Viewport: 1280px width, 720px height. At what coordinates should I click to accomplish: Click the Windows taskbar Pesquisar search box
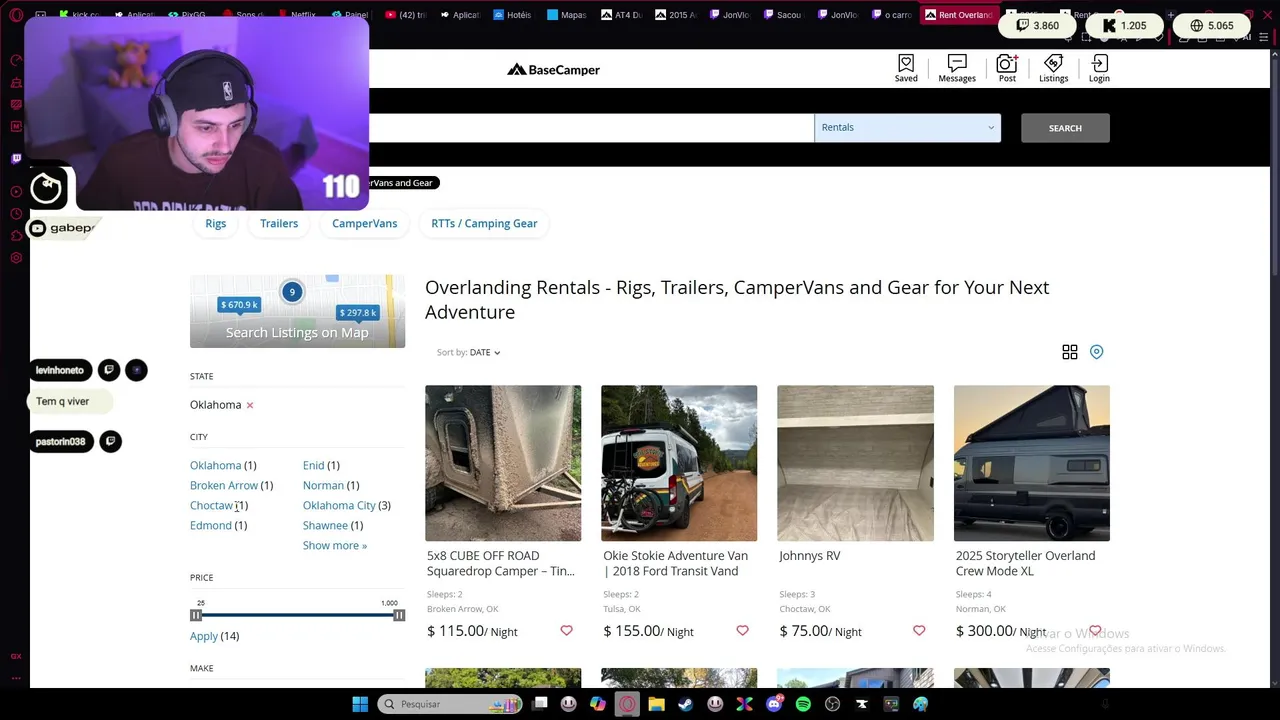click(x=450, y=704)
